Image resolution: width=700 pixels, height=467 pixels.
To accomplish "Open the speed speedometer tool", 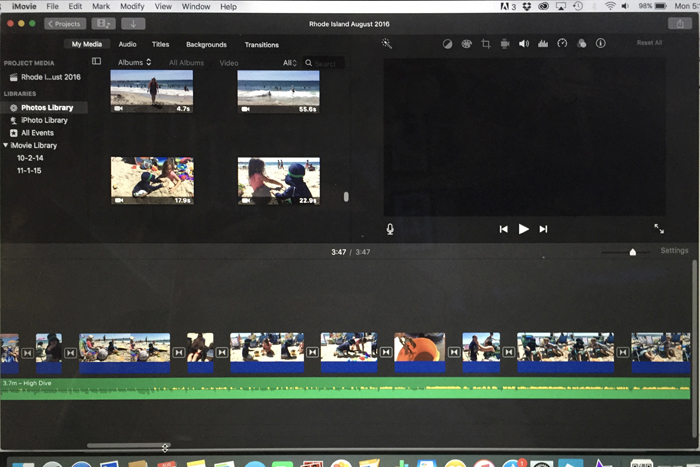I will pos(562,44).
